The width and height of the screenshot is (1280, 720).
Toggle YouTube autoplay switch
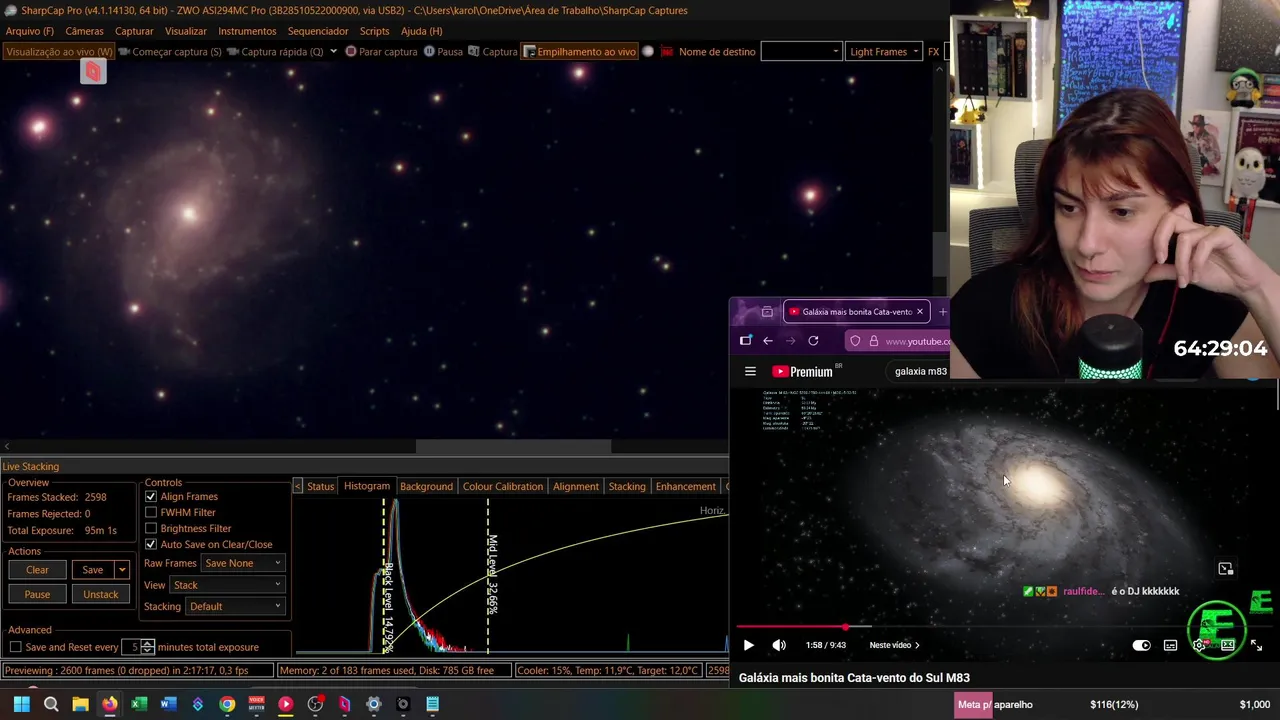[x=1141, y=645]
